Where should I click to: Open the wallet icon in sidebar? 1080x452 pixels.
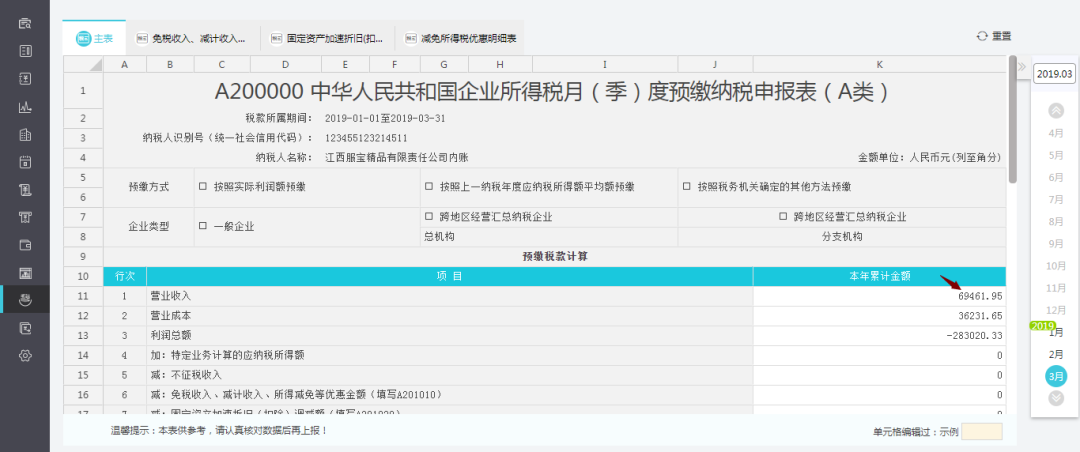[25, 245]
